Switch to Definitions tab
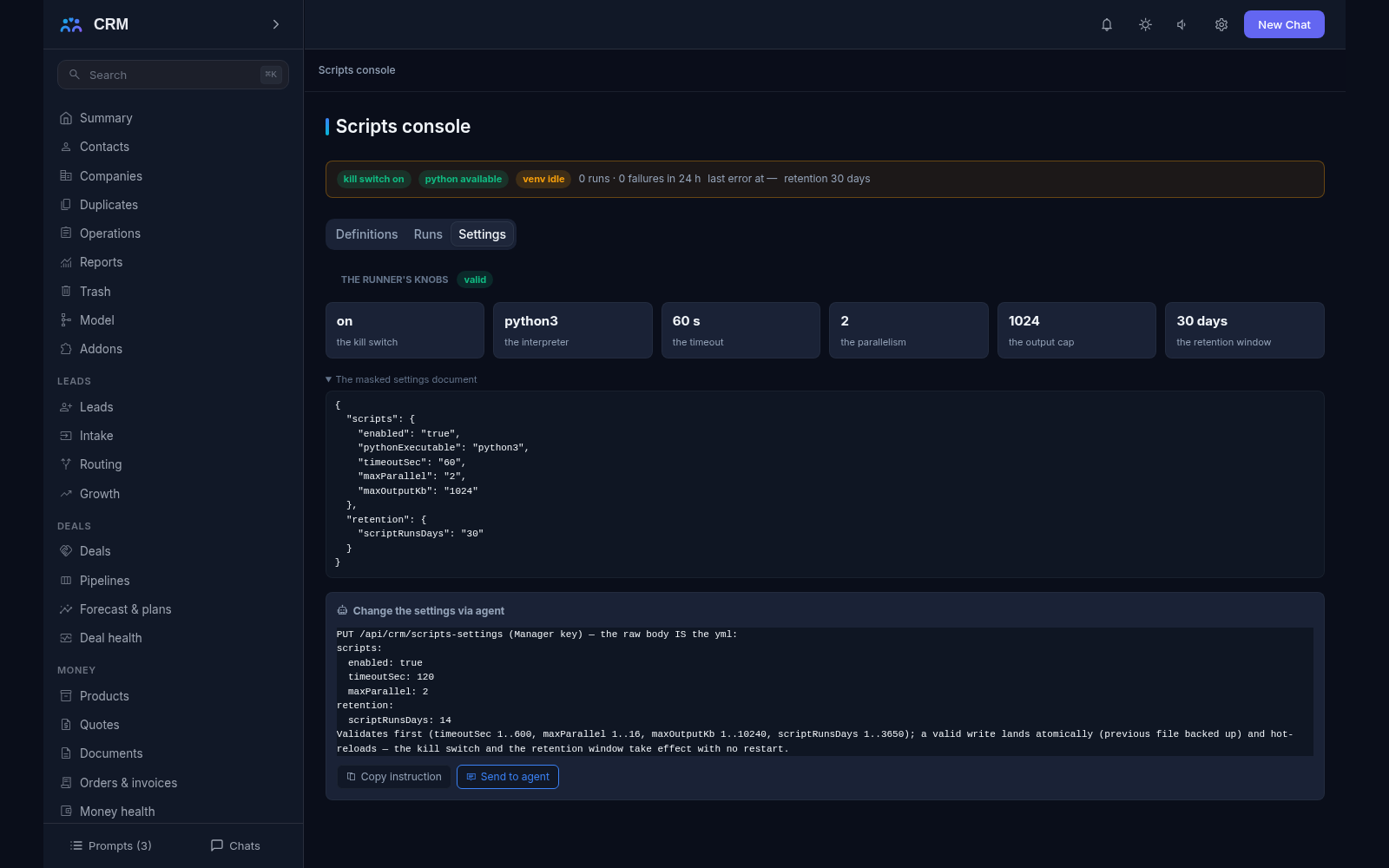The height and width of the screenshot is (868, 1389). (366, 234)
